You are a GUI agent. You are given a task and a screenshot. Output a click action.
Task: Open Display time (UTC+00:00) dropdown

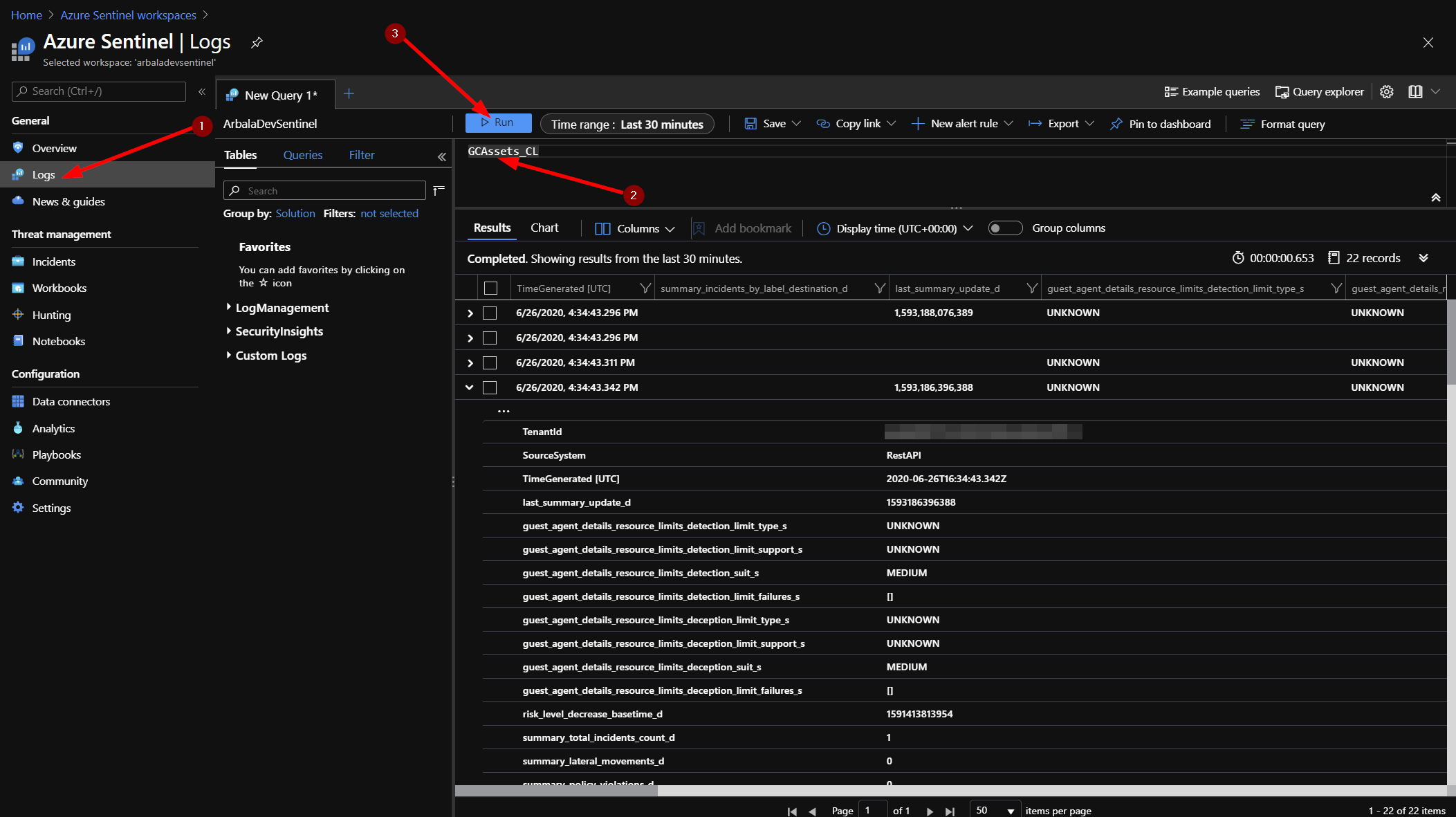(x=894, y=228)
